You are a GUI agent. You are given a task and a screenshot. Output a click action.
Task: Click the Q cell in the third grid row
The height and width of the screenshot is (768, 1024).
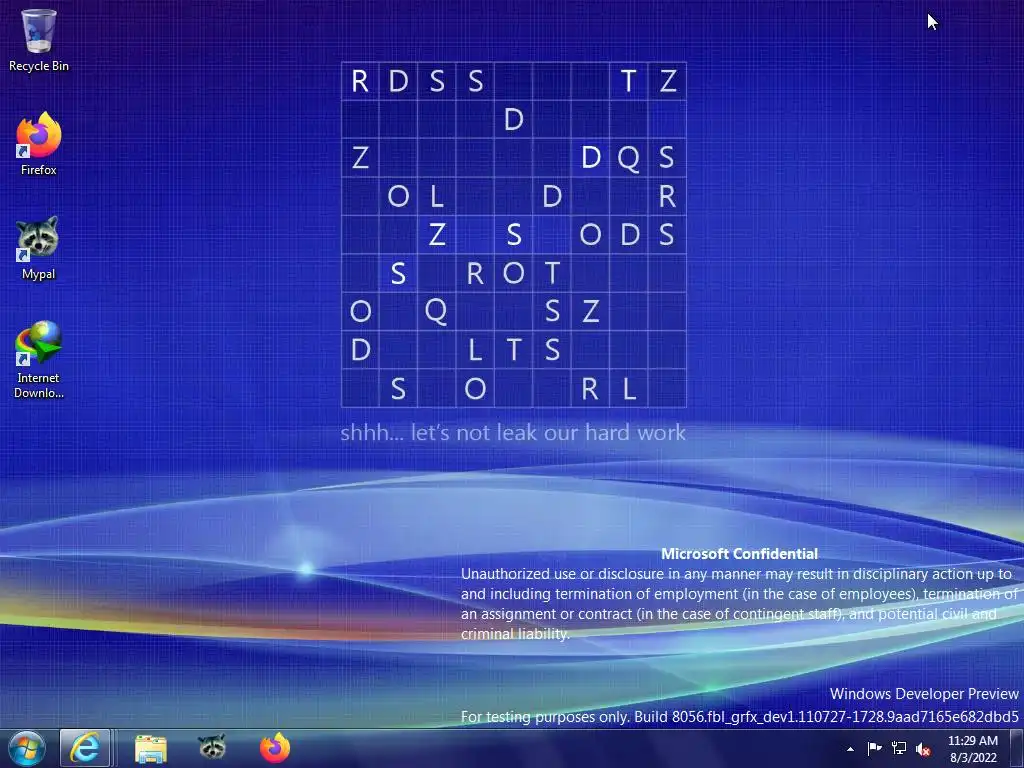(x=629, y=157)
